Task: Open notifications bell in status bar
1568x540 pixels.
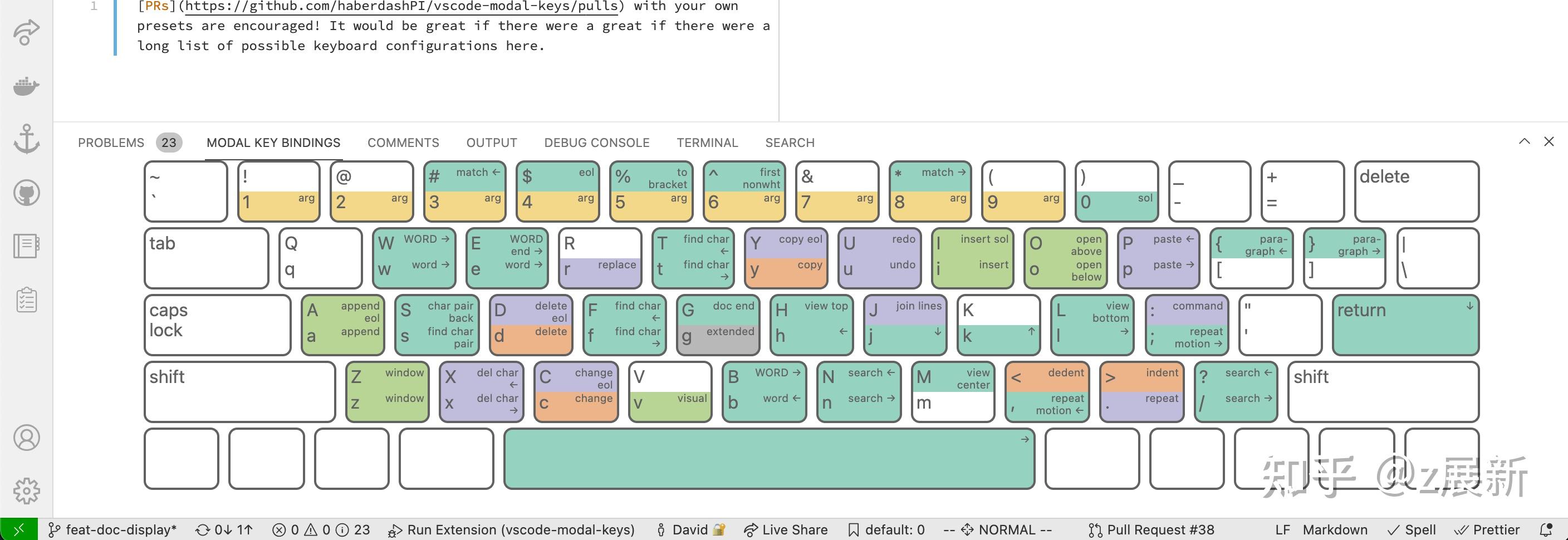Action: [1547, 529]
